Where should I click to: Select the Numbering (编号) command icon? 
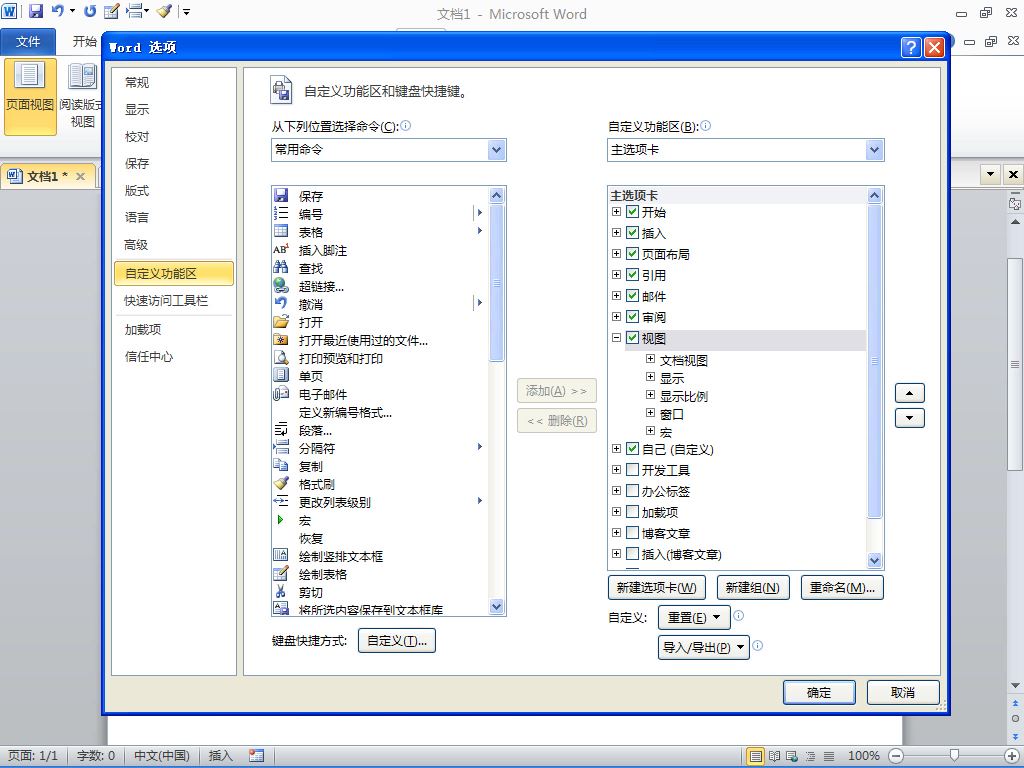tap(281, 214)
